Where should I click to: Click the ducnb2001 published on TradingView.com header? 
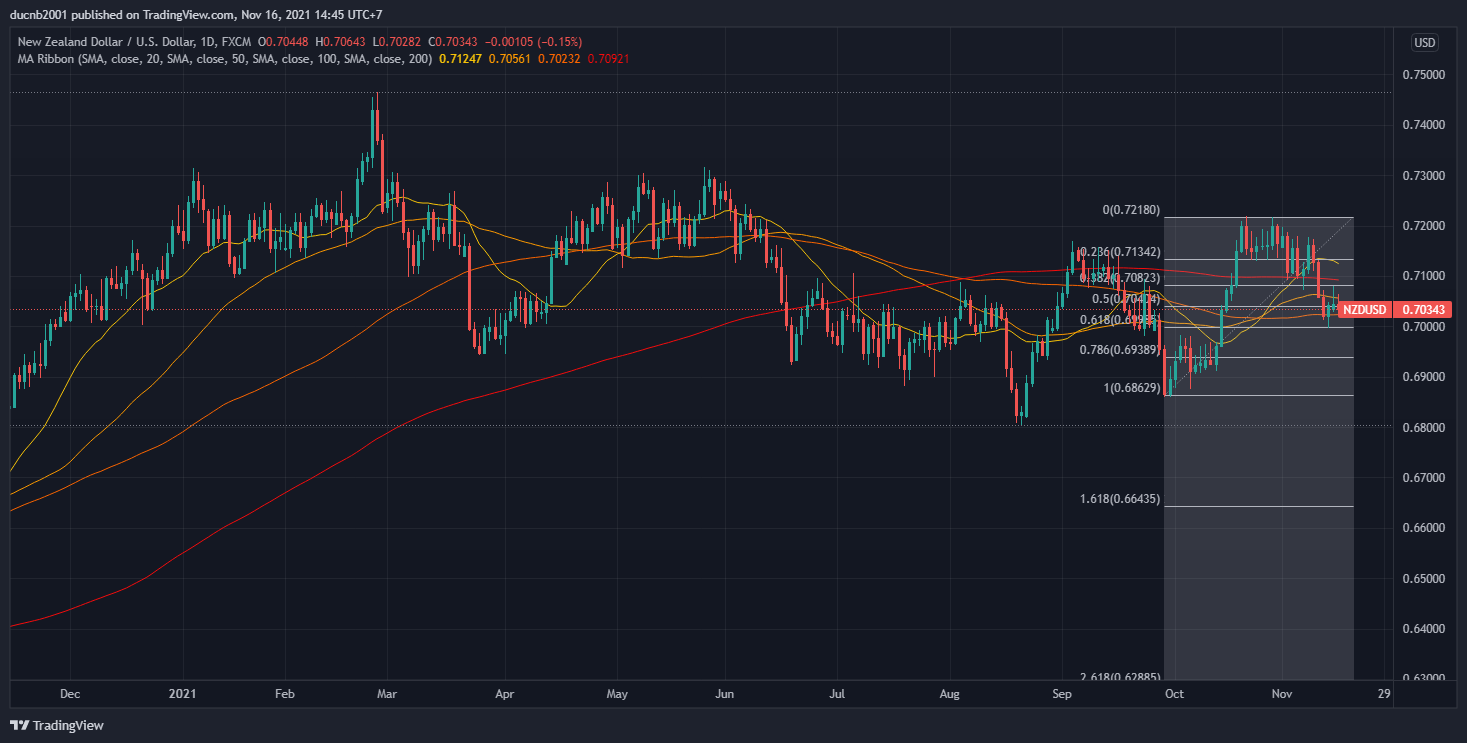pos(197,15)
